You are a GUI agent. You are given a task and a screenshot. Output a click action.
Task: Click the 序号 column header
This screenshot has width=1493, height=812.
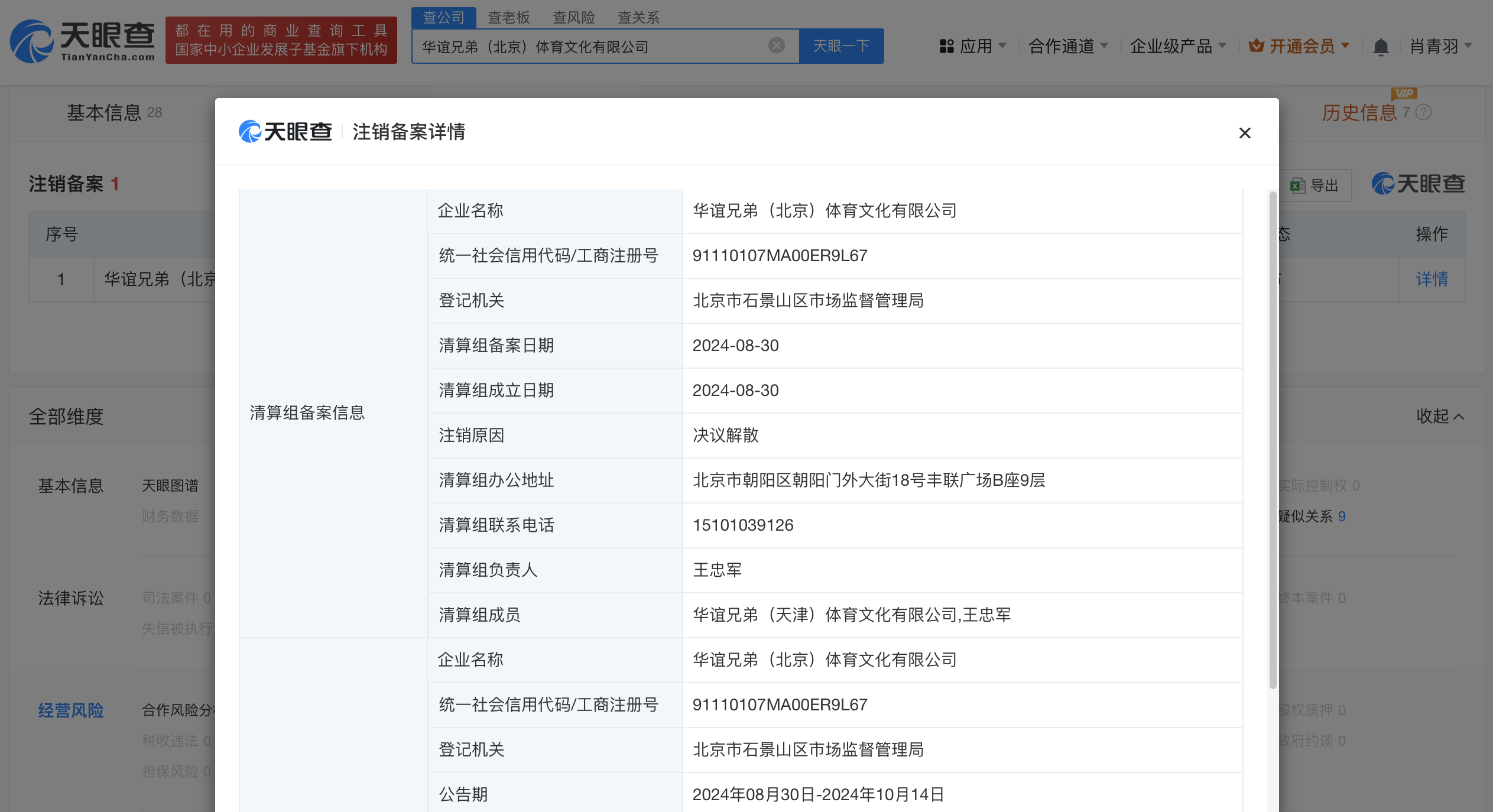tap(61, 234)
